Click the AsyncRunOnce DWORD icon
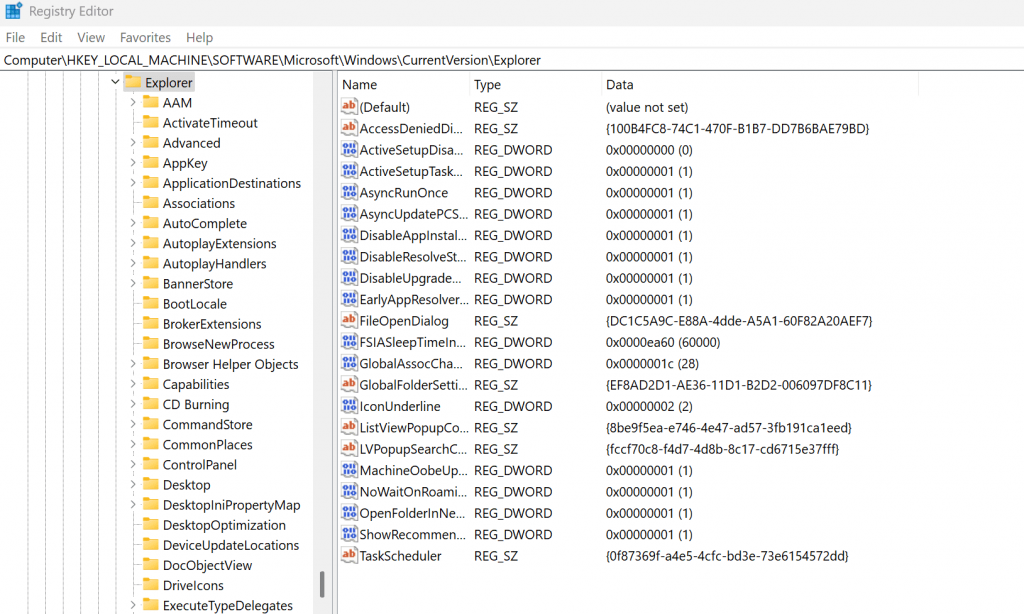This screenshot has width=1024, height=614. click(349, 192)
